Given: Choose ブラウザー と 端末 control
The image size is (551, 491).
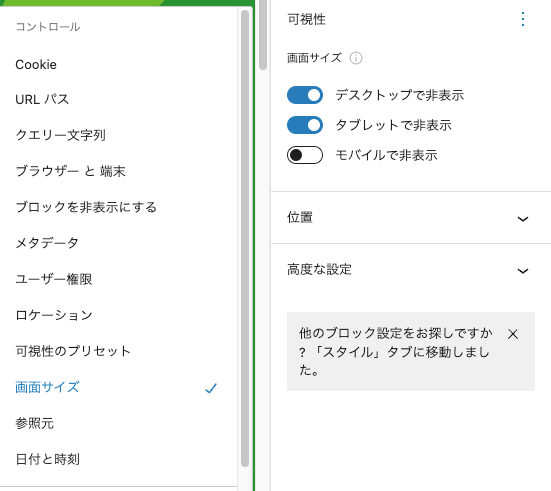Looking at the screenshot, I should point(119,171).
